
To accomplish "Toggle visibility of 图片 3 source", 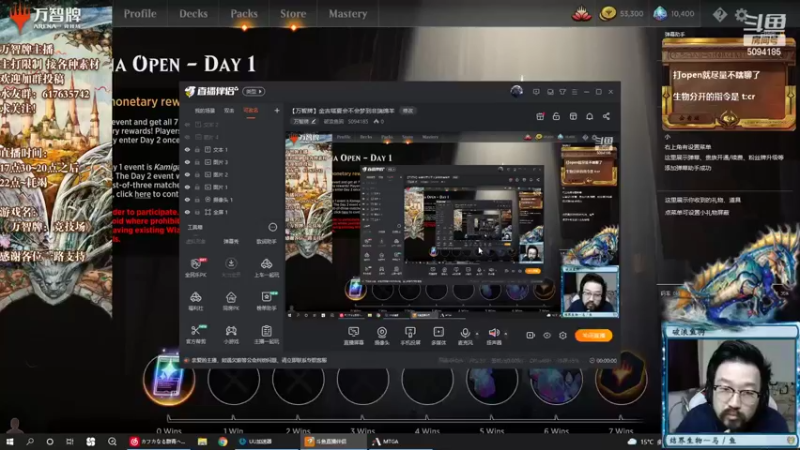I will coord(187,162).
